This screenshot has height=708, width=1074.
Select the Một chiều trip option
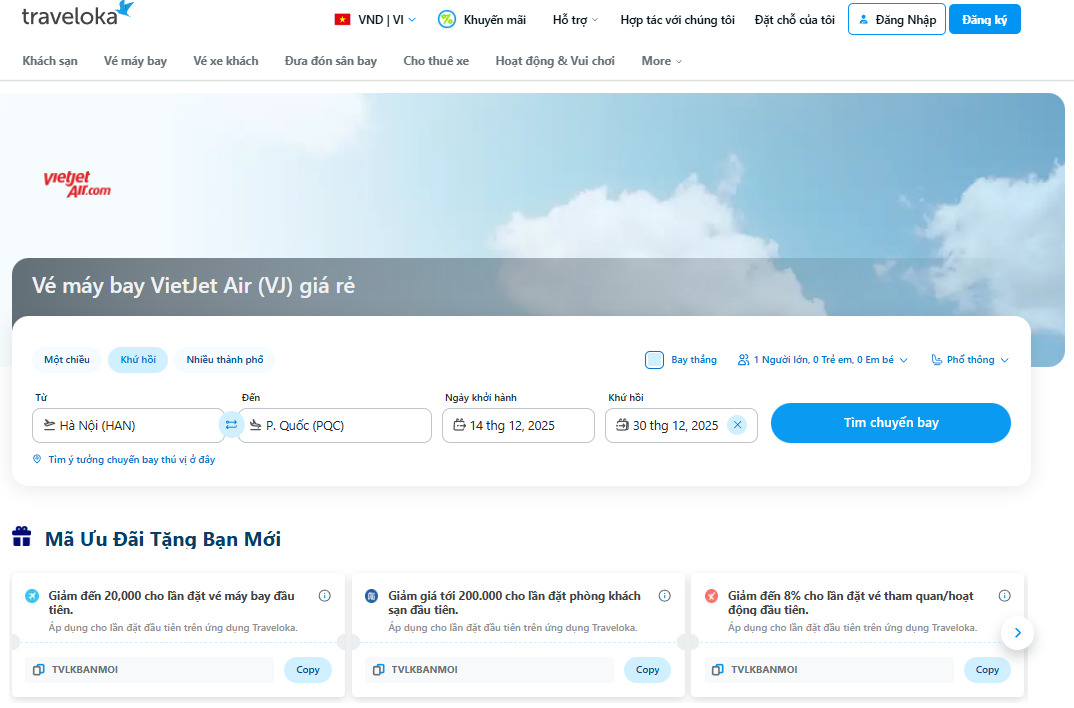click(x=66, y=360)
